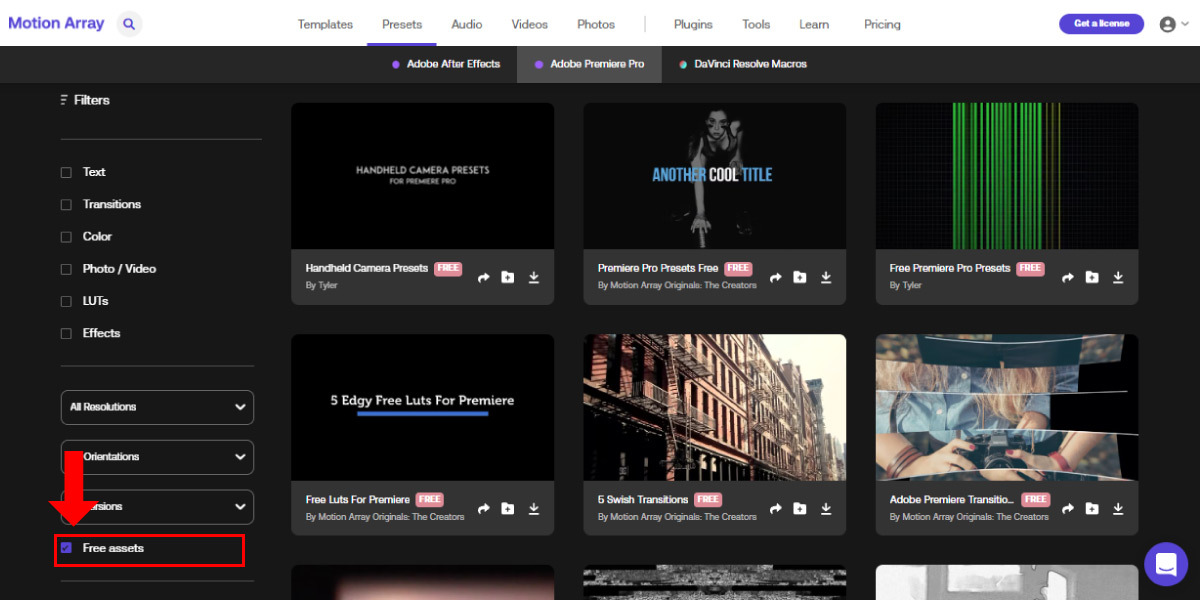Tick the Text filter checkbox
The width and height of the screenshot is (1200, 600).
[x=66, y=172]
